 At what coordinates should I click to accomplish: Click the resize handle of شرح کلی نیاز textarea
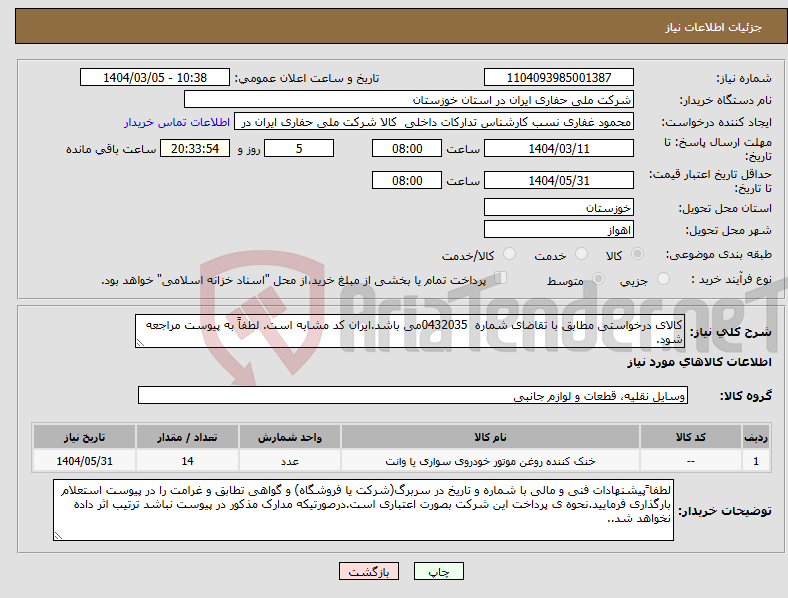click(x=140, y=343)
